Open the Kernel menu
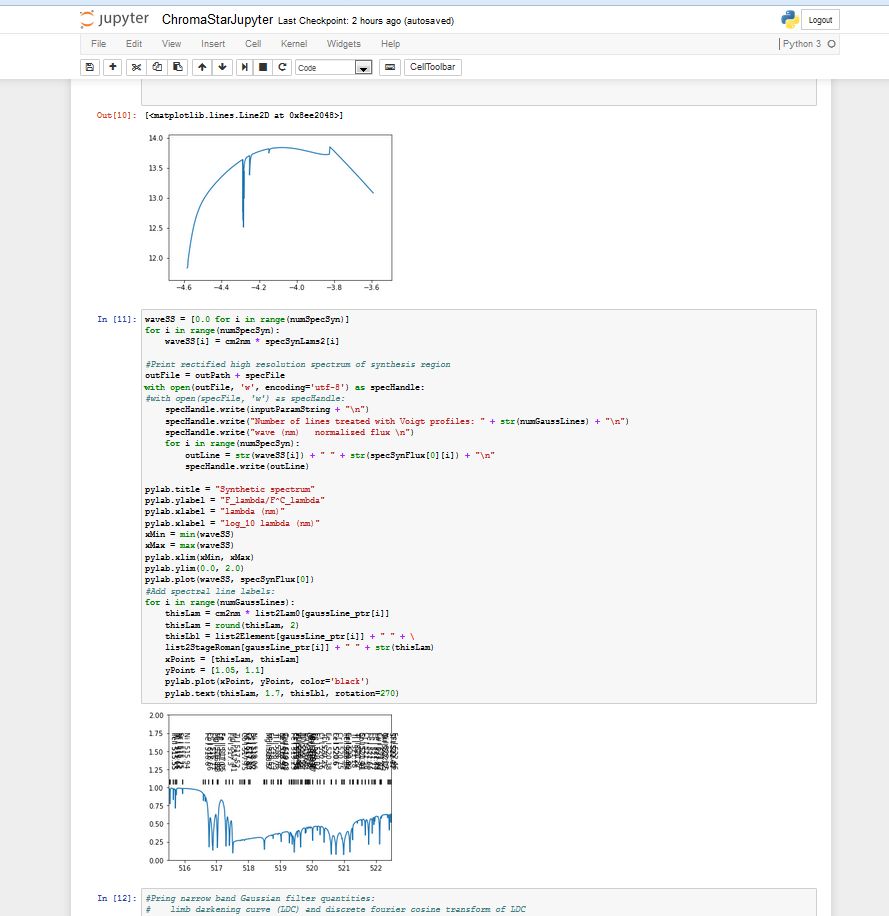This screenshot has height=916, width=889. point(294,44)
